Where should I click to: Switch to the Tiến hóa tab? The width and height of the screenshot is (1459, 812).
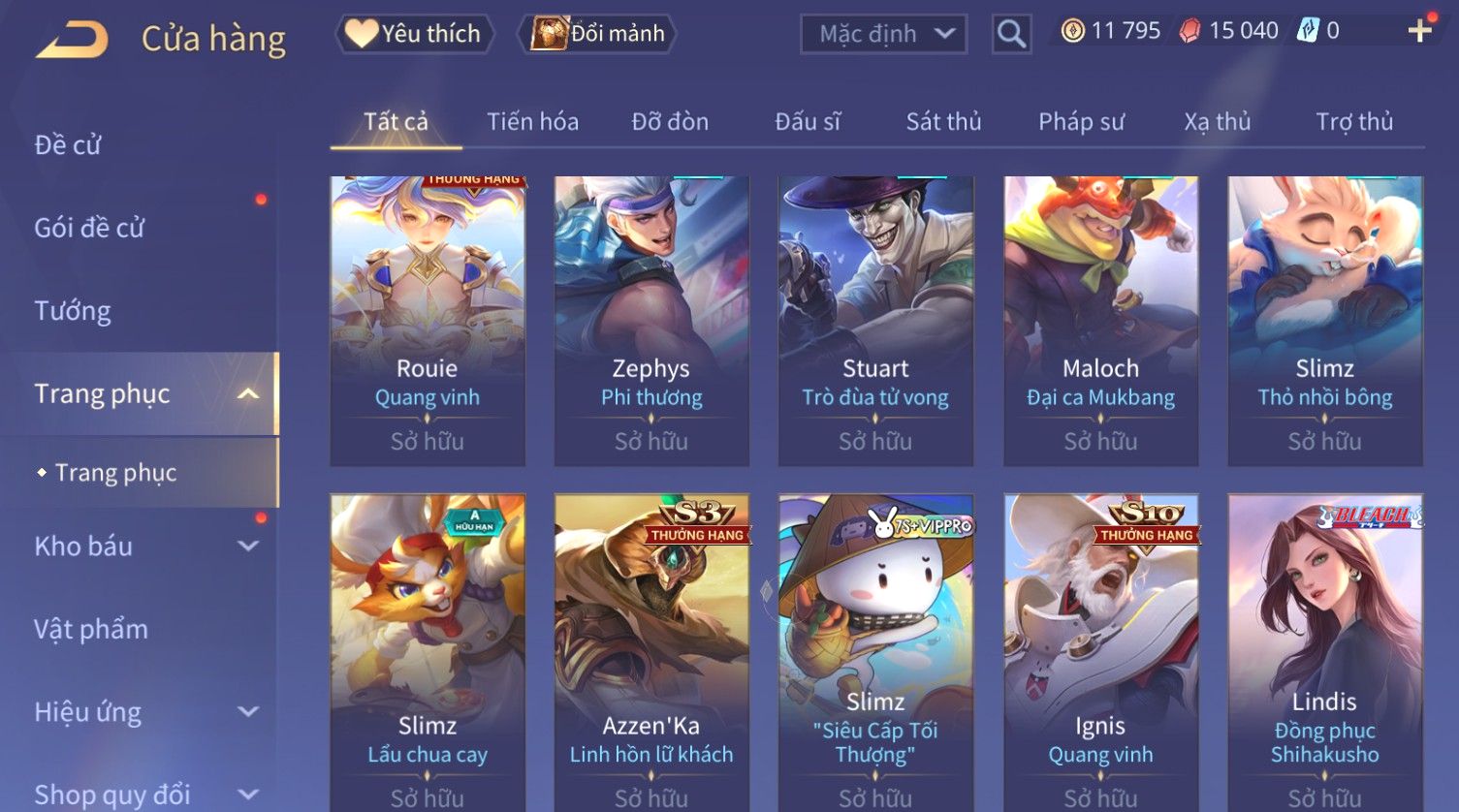(x=532, y=122)
